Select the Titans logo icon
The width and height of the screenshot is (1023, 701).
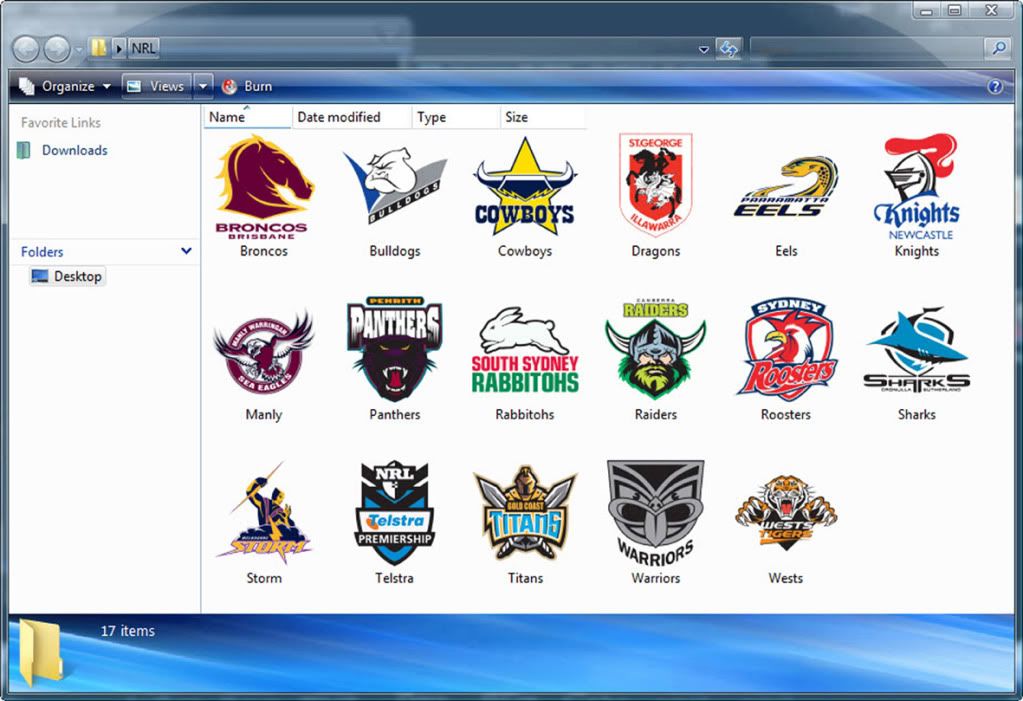pyautogui.click(x=525, y=513)
